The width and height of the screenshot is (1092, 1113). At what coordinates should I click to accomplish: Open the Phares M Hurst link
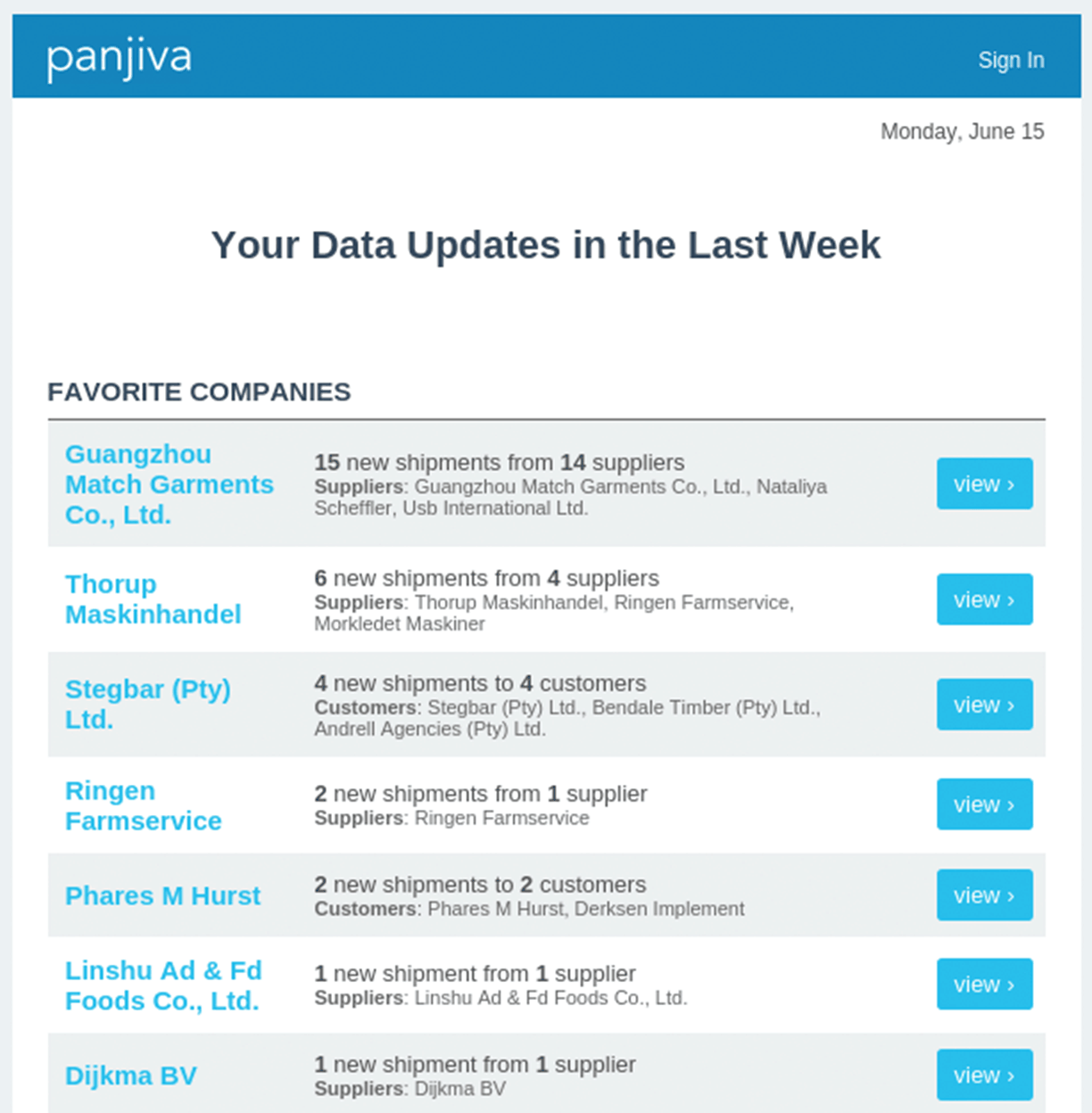162,895
